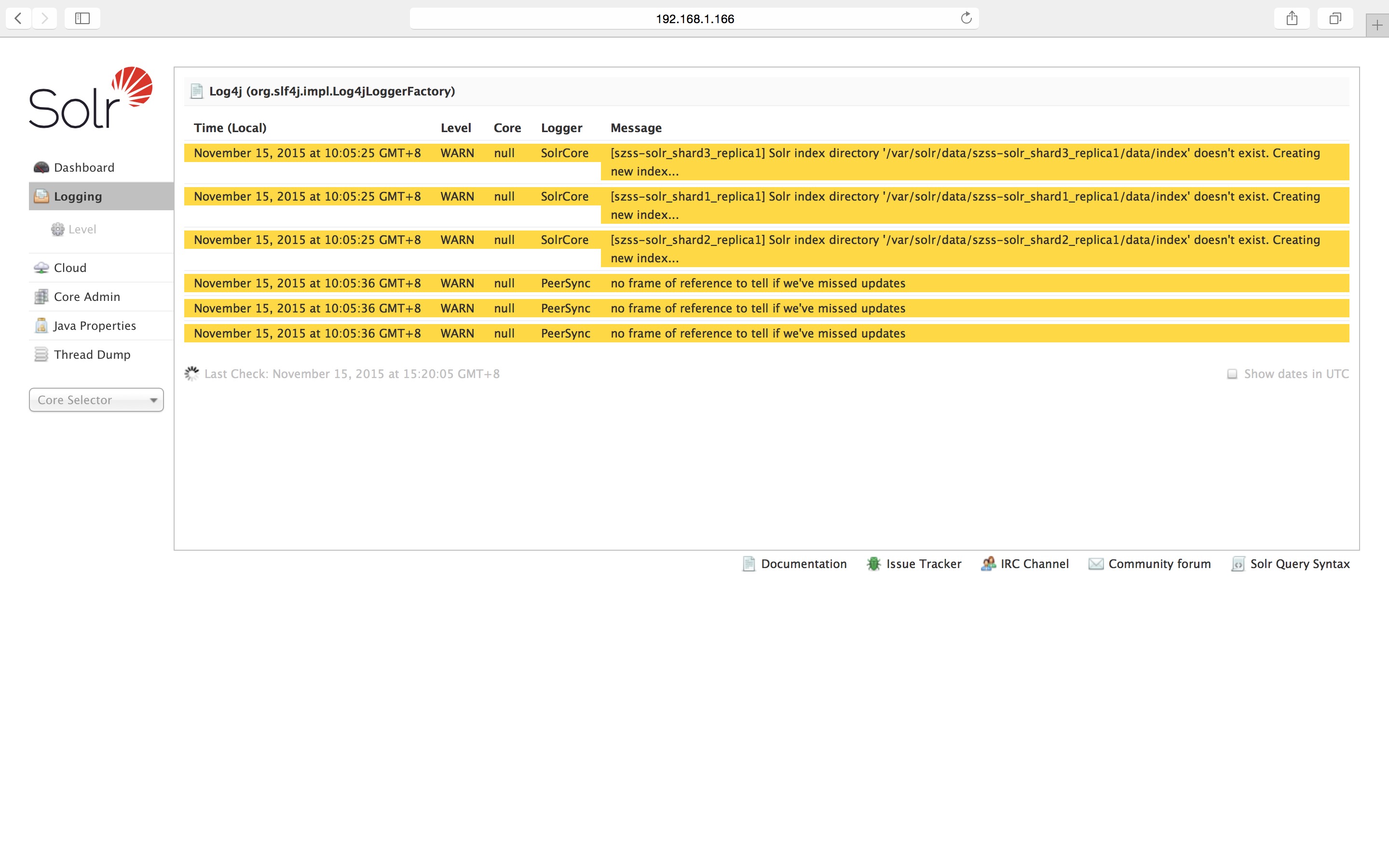The image size is (1389, 868).
Task: Click the Documentation page icon
Action: [x=749, y=564]
